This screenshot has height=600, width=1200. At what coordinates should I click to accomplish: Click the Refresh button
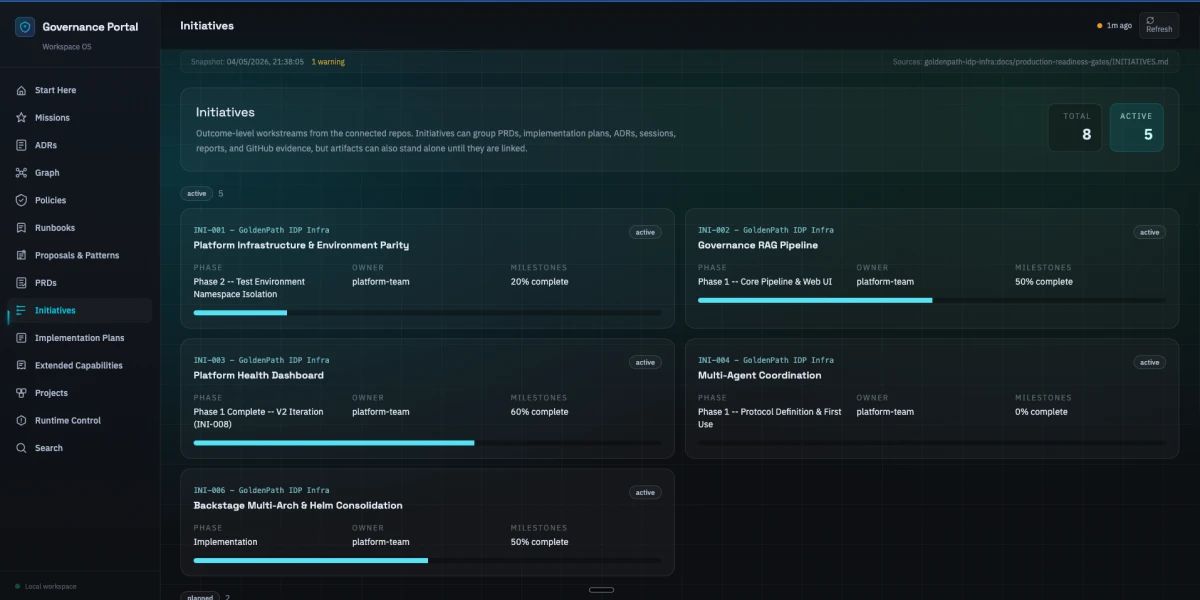pos(1159,25)
